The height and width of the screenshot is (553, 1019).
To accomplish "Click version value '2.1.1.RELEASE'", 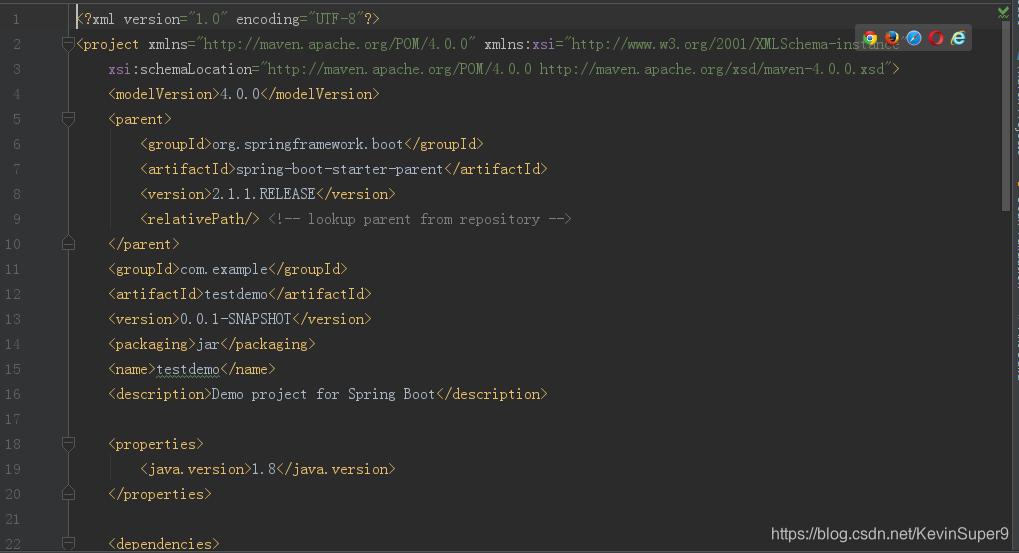I will click(x=264, y=194).
